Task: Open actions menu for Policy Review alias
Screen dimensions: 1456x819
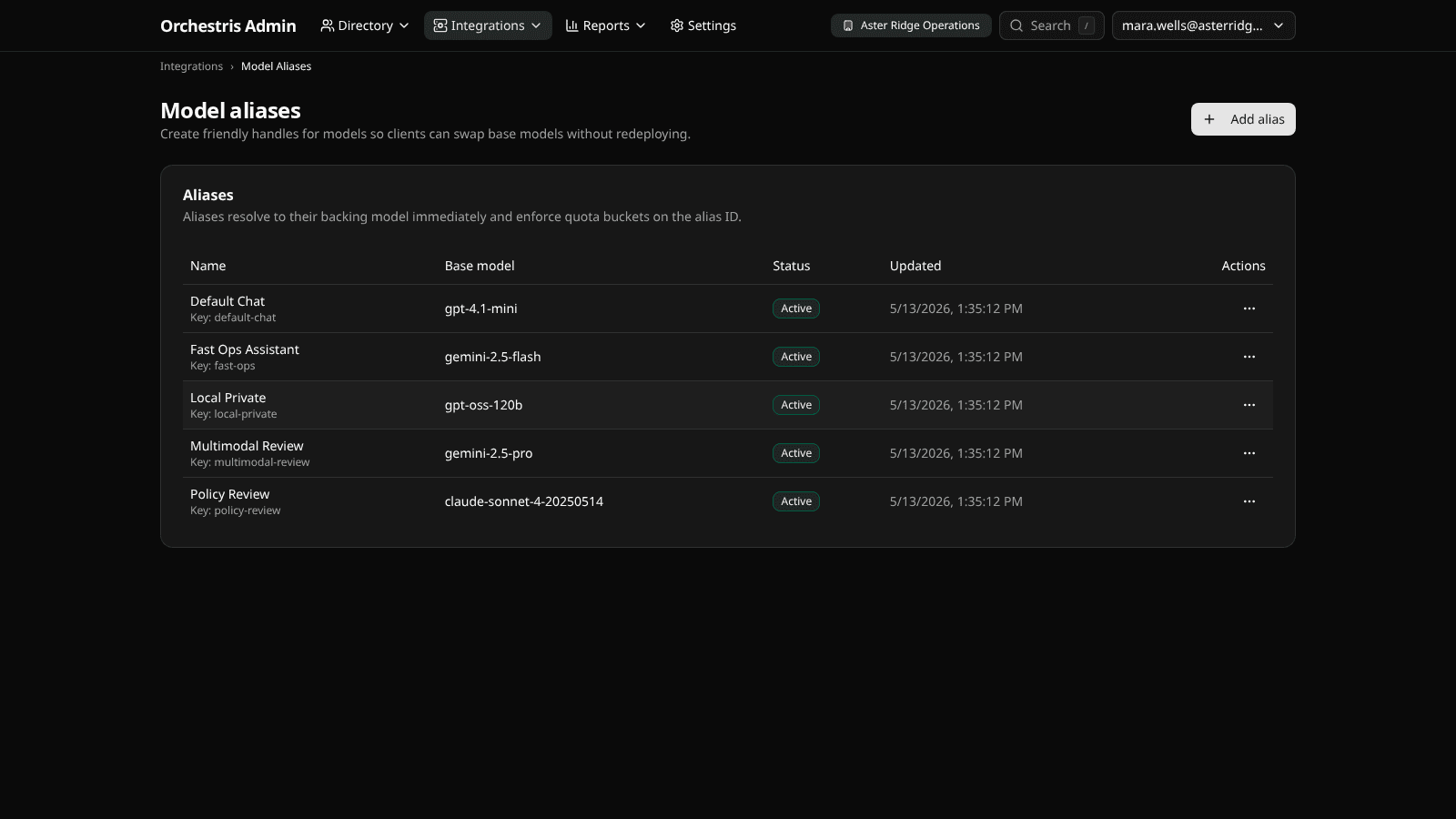Action: pos(1249,501)
